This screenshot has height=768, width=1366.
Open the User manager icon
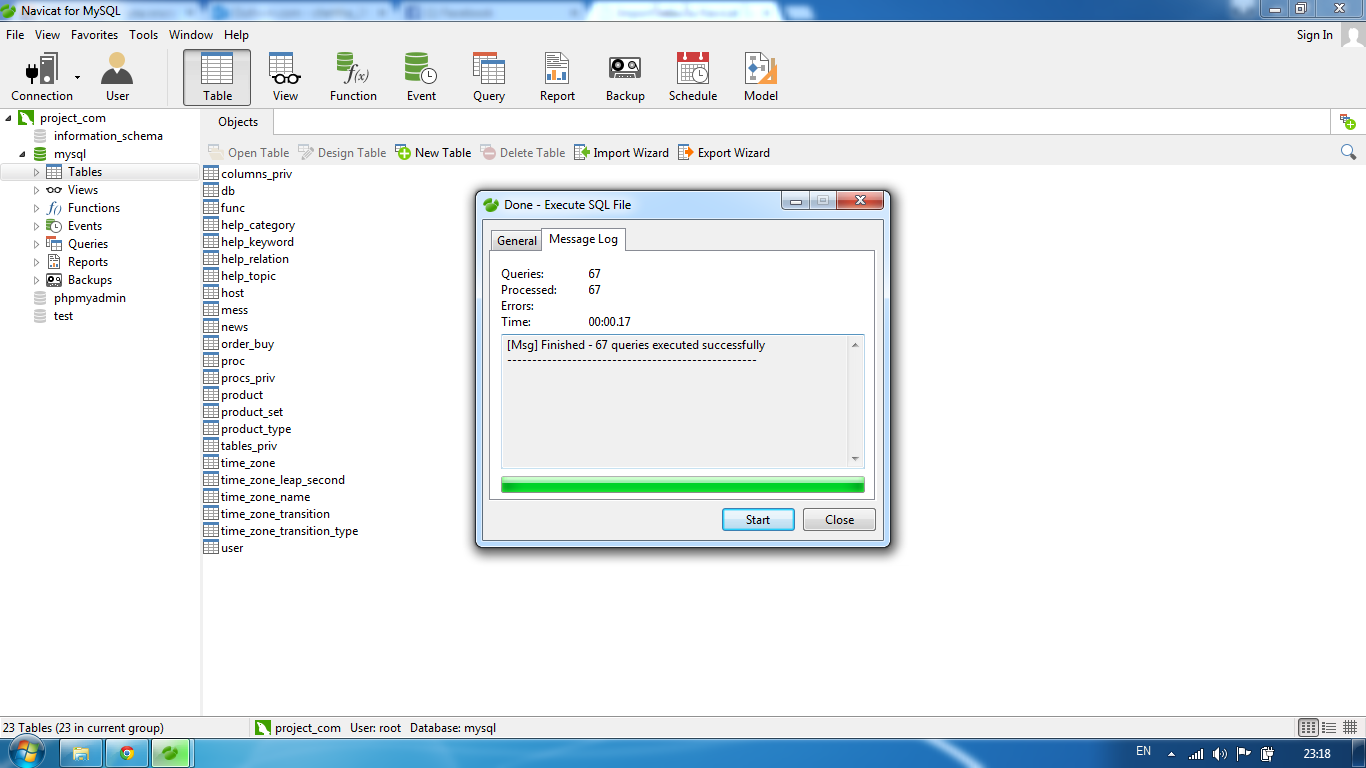117,78
